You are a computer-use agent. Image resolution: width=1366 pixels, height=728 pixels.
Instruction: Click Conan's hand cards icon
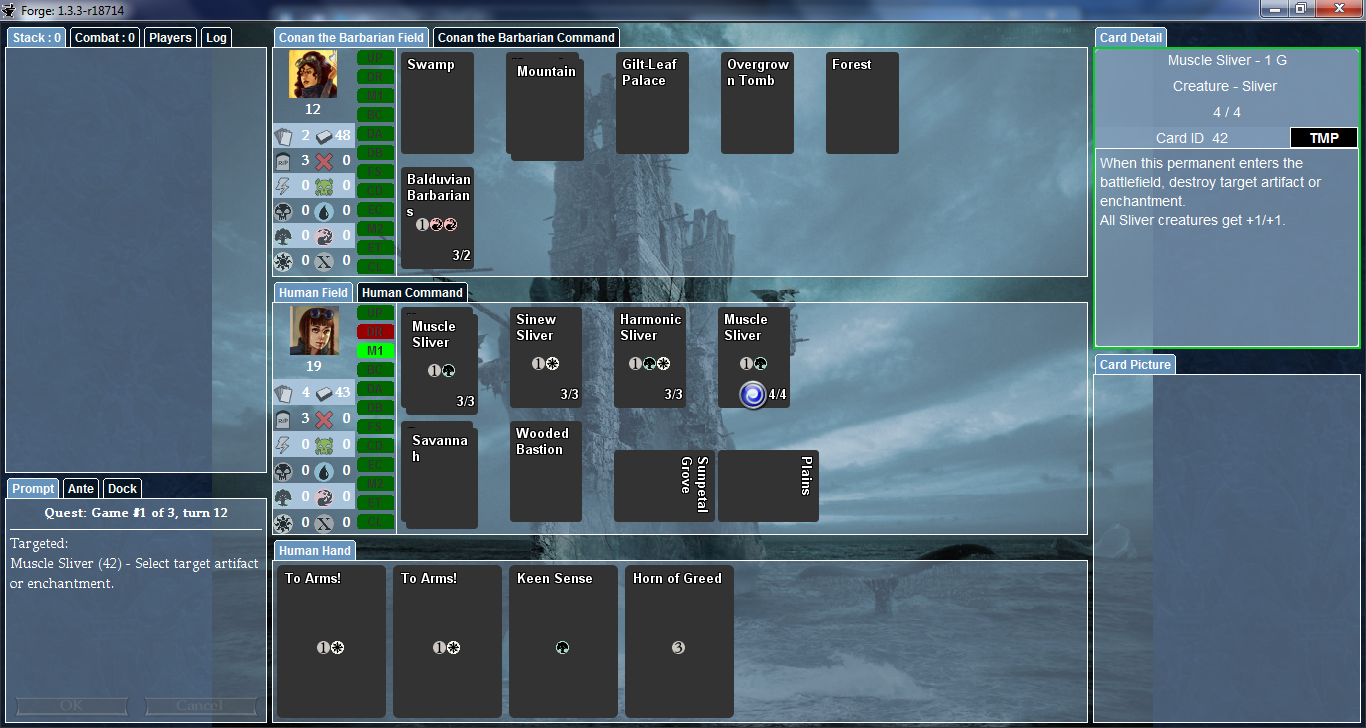[x=284, y=135]
